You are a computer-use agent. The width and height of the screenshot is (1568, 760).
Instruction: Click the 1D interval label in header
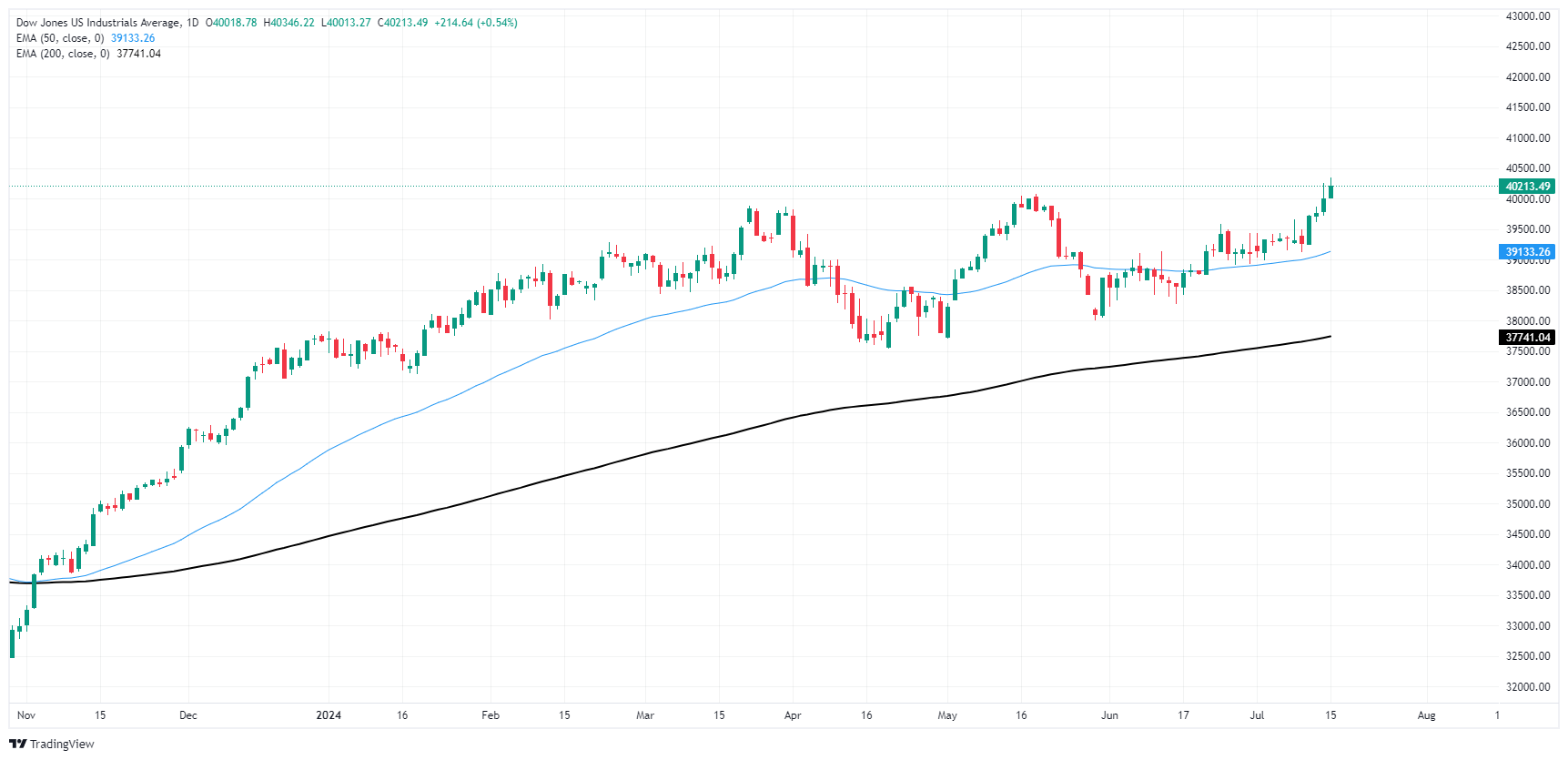(192, 23)
